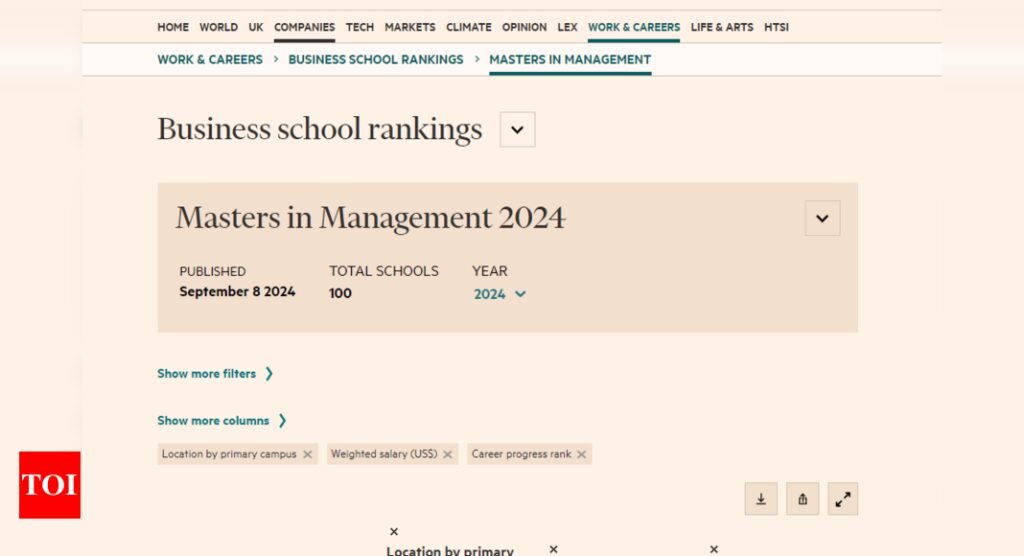1024x556 pixels.
Task: Open LEX section
Action: point(567,27)
